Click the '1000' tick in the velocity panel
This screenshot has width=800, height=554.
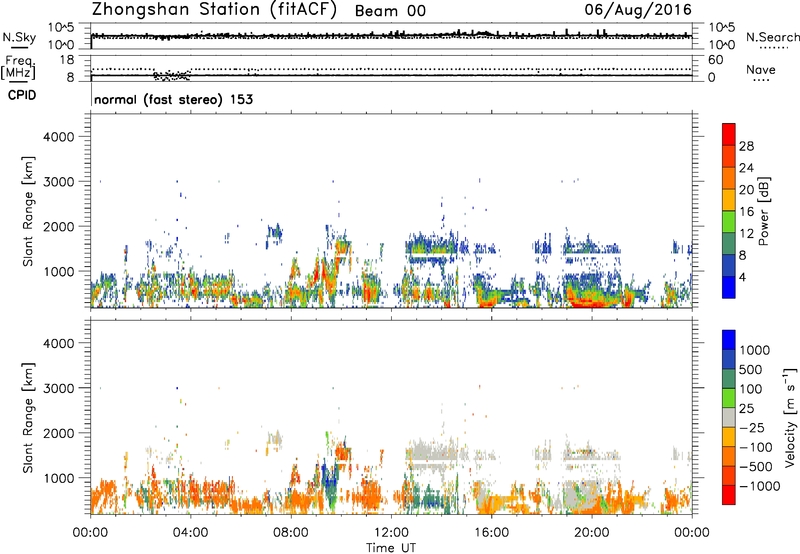tap(58, 478)
